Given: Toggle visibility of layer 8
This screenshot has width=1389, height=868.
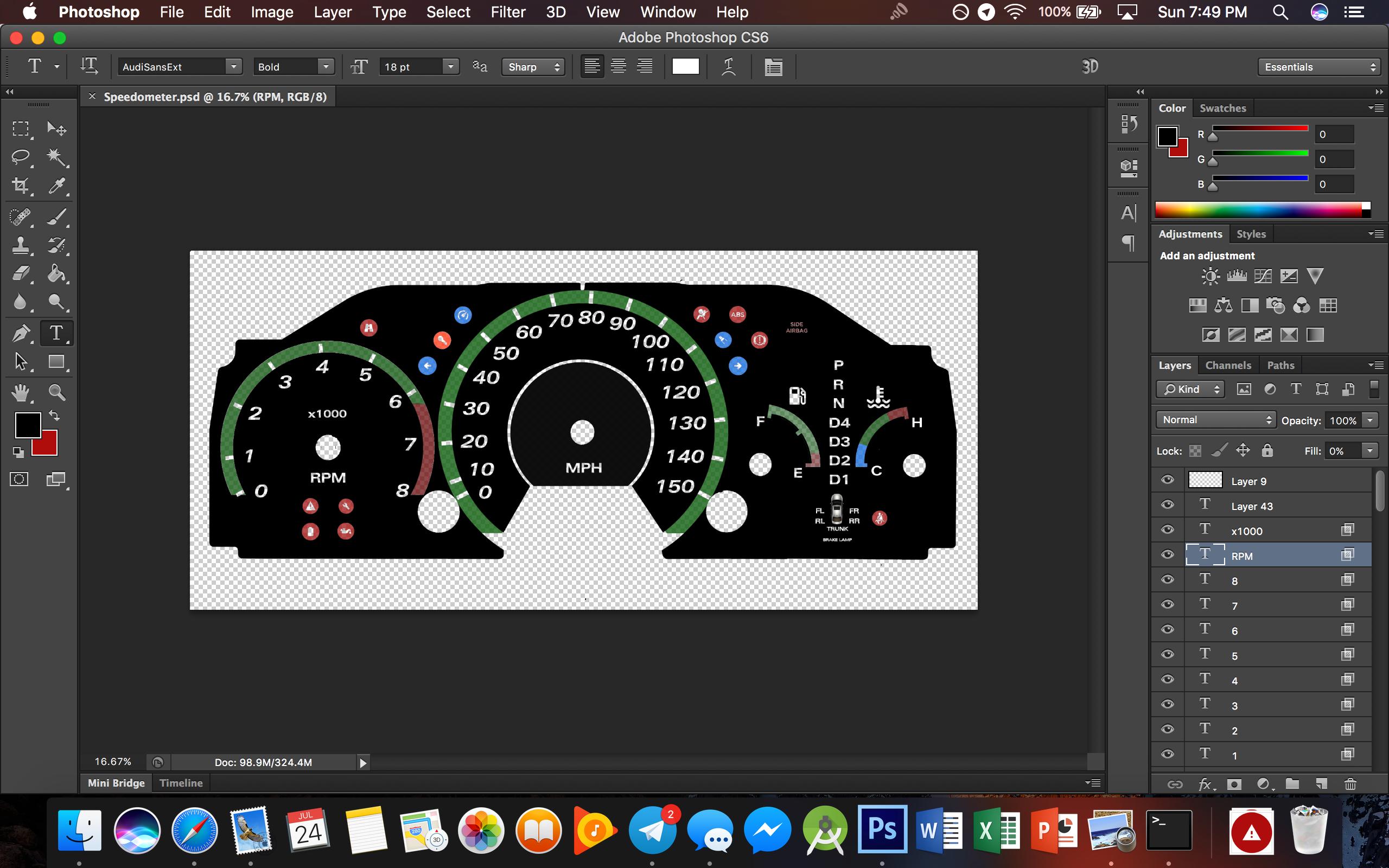Looking at the screenshot, I should 1168,580.
